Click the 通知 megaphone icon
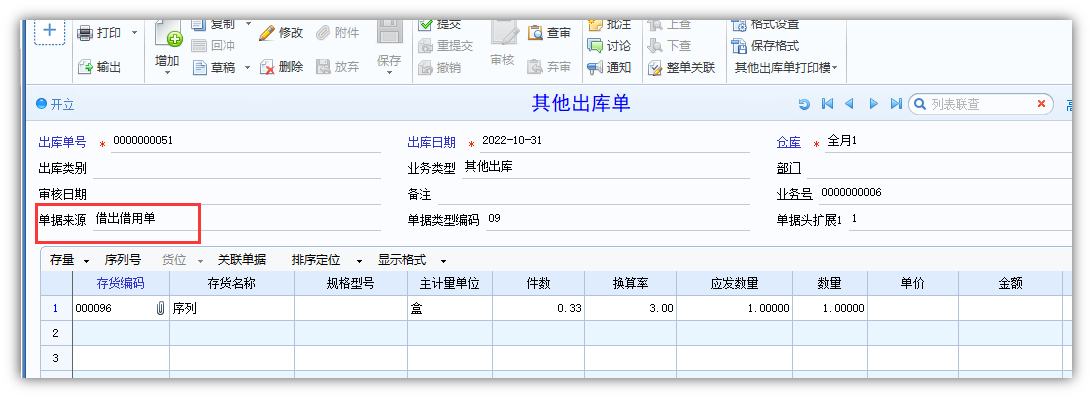1092x398 pixels. point(595,68)
